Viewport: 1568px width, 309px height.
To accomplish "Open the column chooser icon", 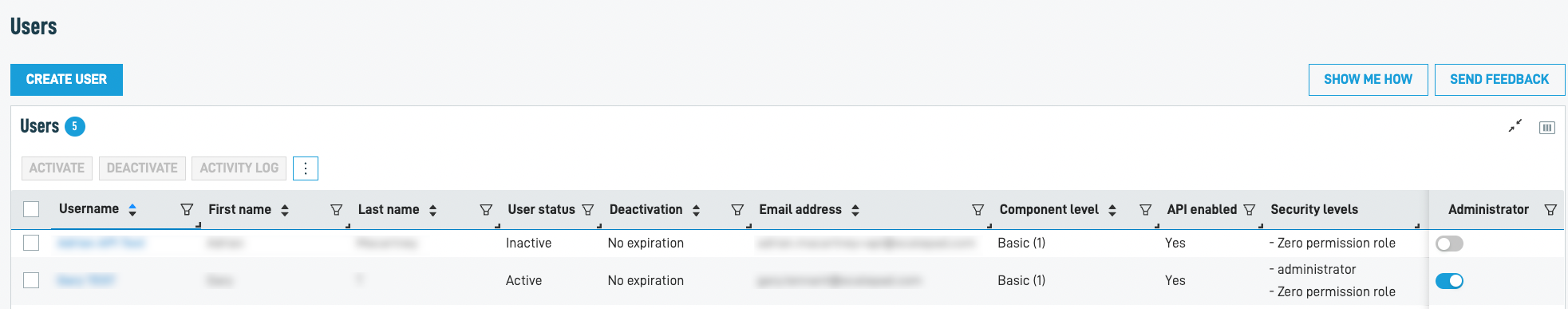I will coord(1546,128).
